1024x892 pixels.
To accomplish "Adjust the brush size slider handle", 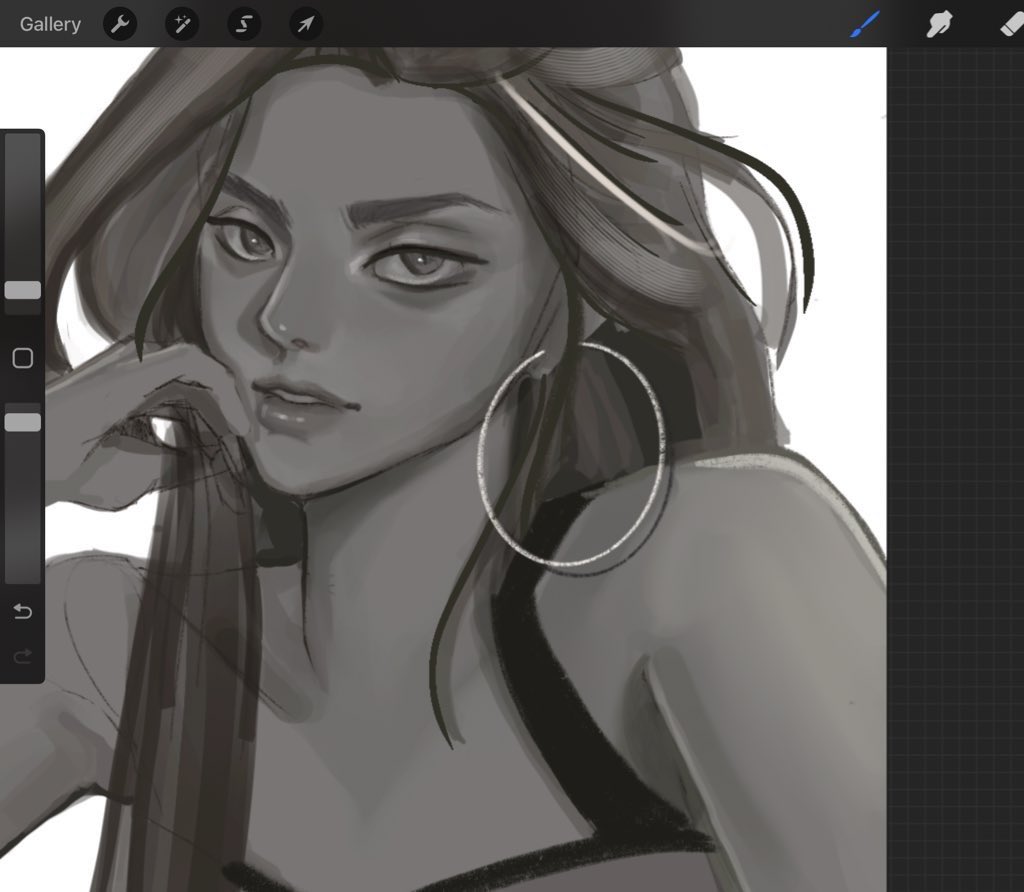I will 23,290.
